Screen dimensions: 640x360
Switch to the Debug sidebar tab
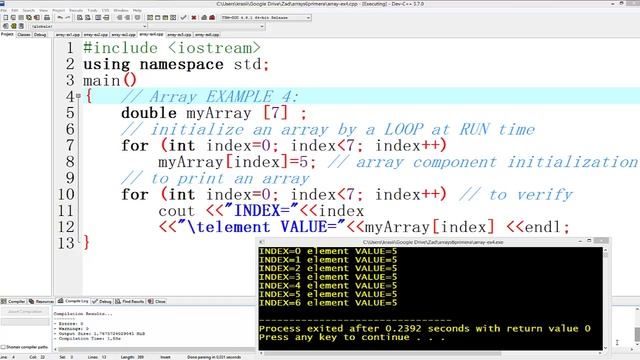[40, 35]
